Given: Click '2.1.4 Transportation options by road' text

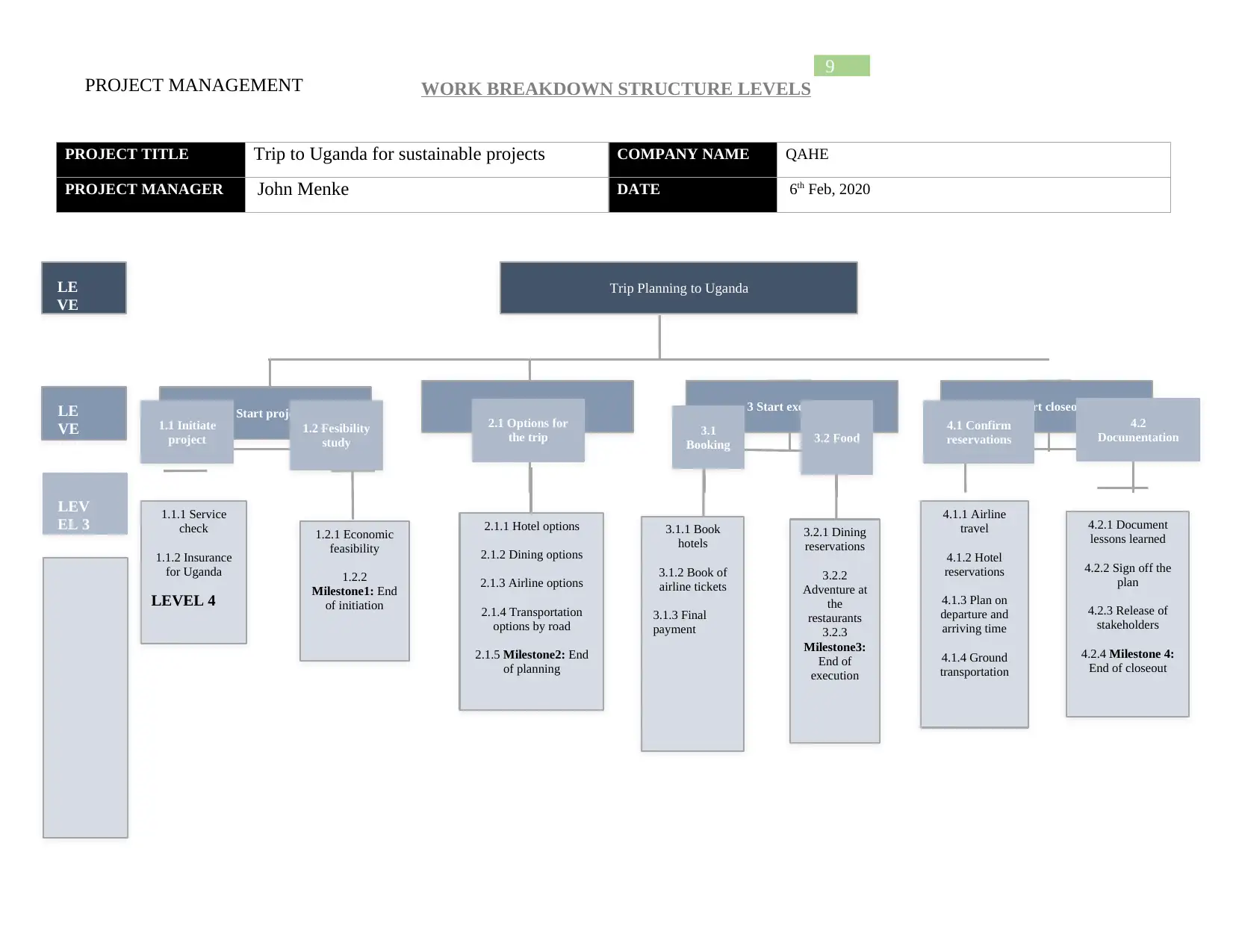Looking at the screenshot, I should coord(532,619).
